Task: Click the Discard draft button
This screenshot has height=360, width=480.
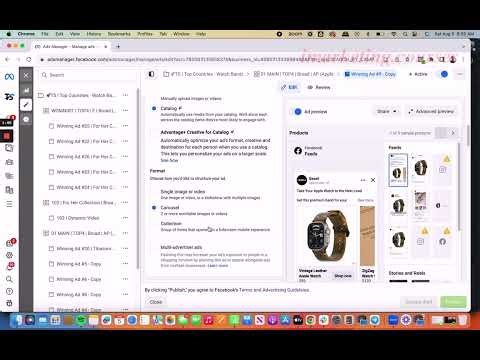Action: click(x=419, y=302)
